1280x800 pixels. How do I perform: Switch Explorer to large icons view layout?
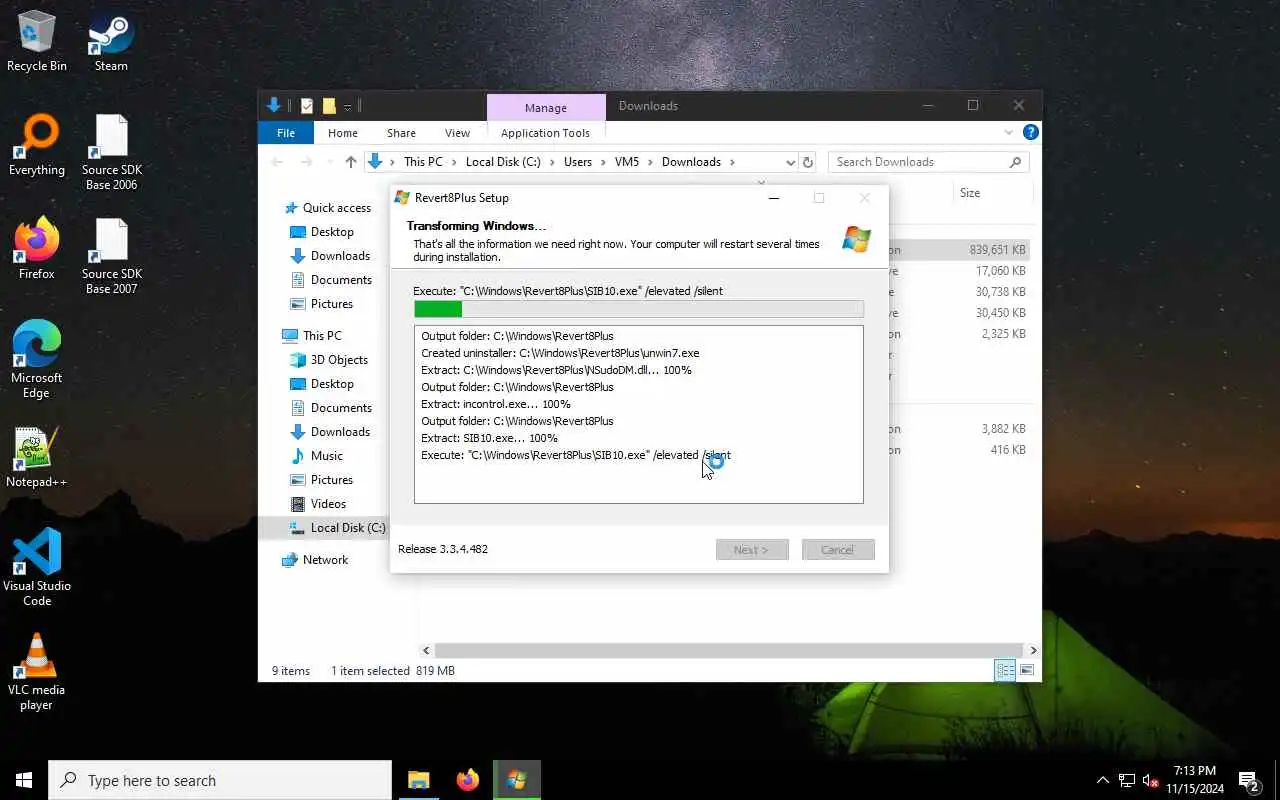[1027, 670]
